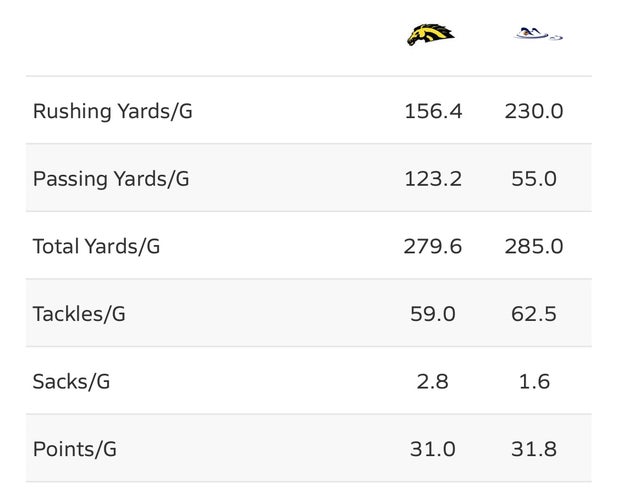Select the Points/G row label

(75, 449)
